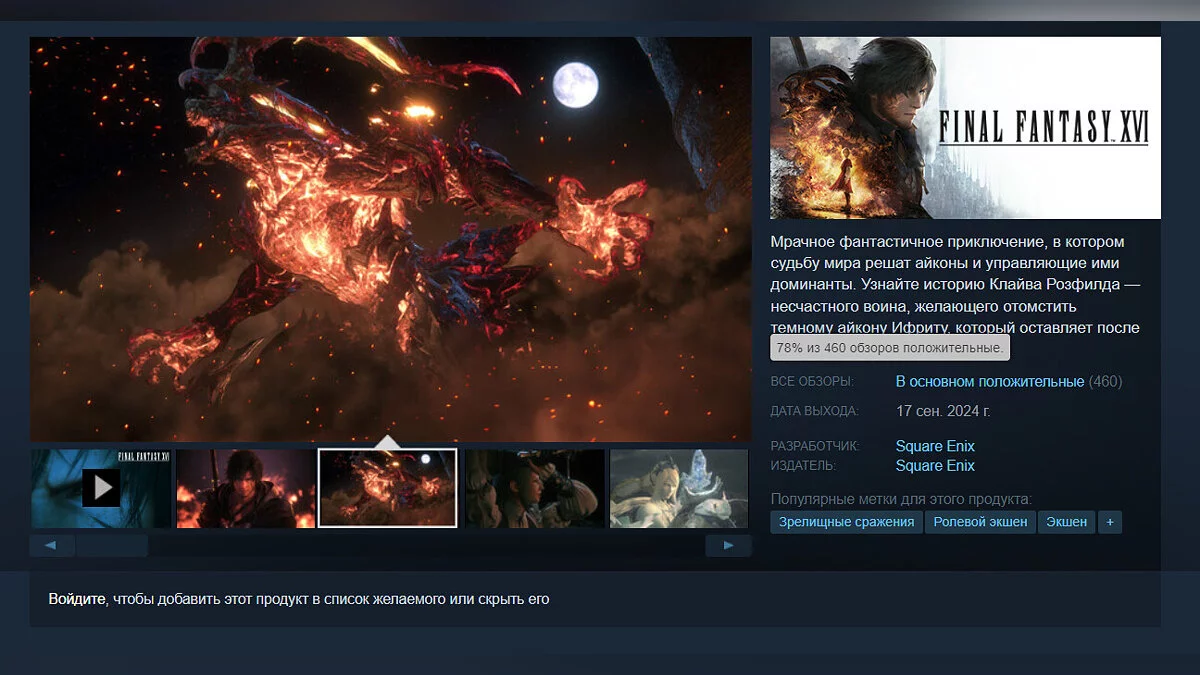
Task: Open the Square Enix publisher link
Action: [935, 466]
